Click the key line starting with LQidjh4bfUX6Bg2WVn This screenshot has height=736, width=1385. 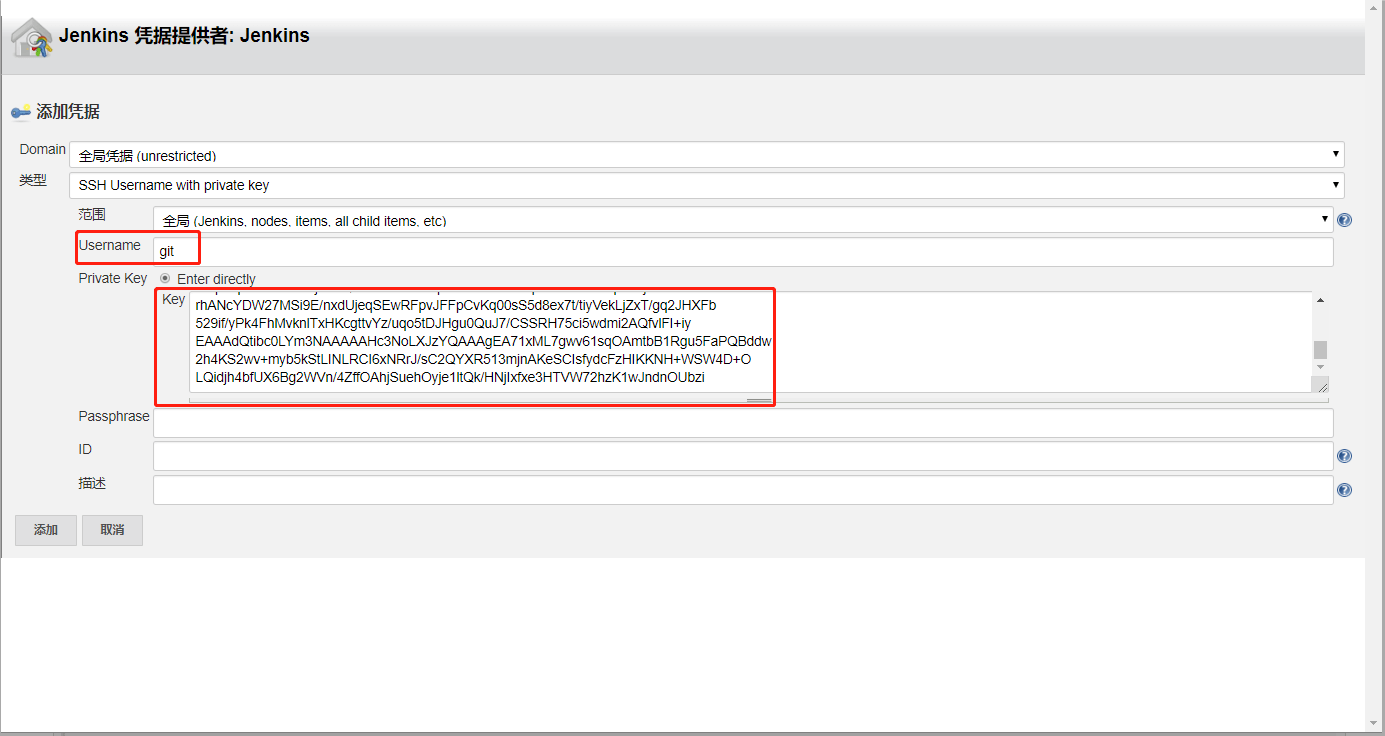click(x=450, y=377)
